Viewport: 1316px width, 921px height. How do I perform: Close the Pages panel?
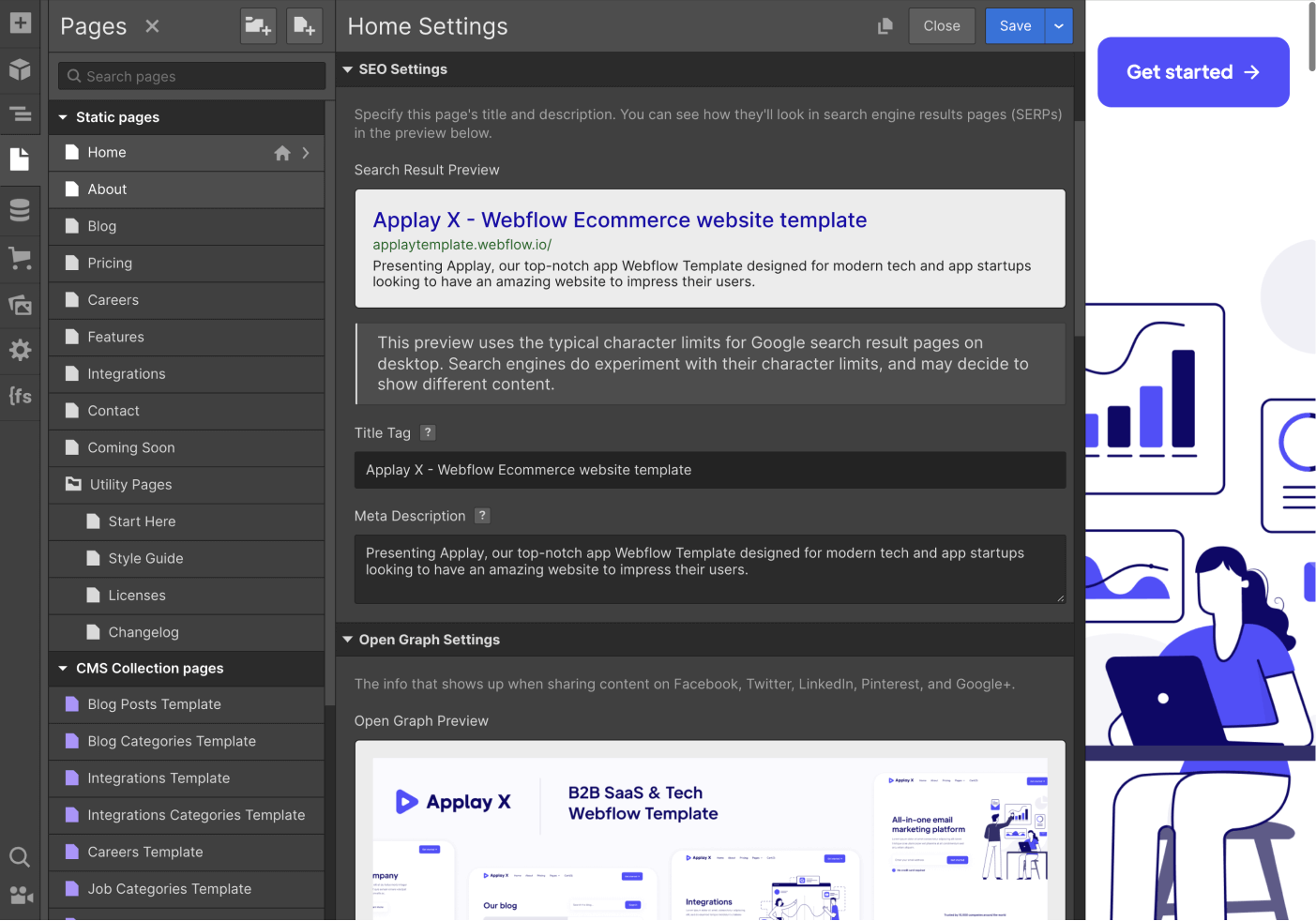pyautogui.click(x=152, y=26)
